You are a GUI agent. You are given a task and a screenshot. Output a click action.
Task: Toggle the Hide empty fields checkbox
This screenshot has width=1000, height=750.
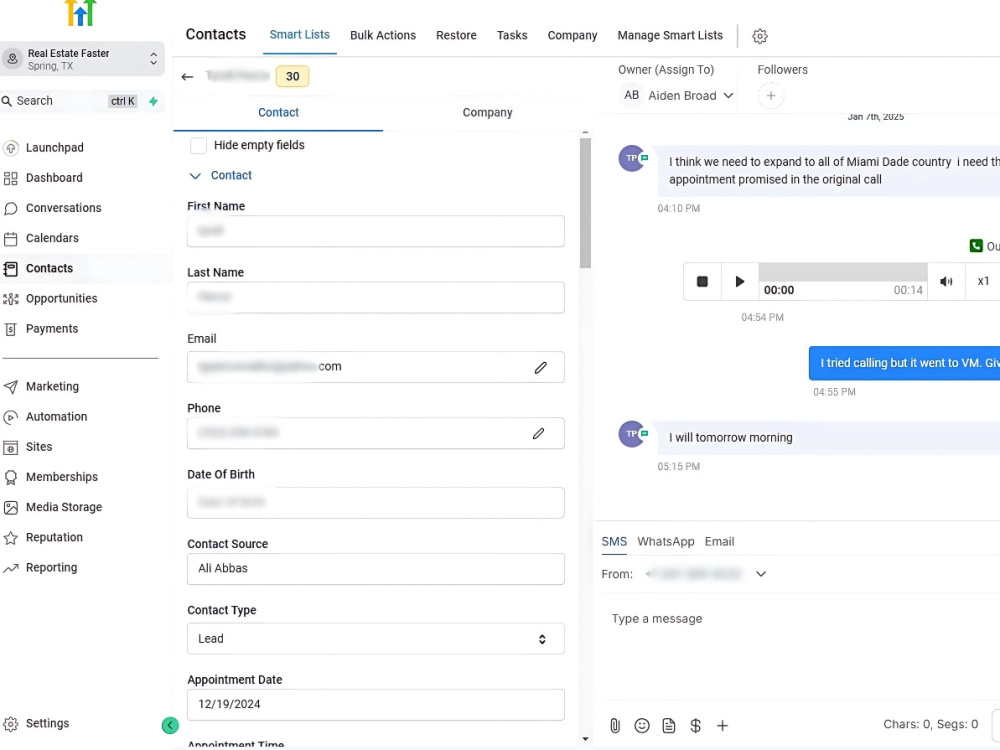198,145
